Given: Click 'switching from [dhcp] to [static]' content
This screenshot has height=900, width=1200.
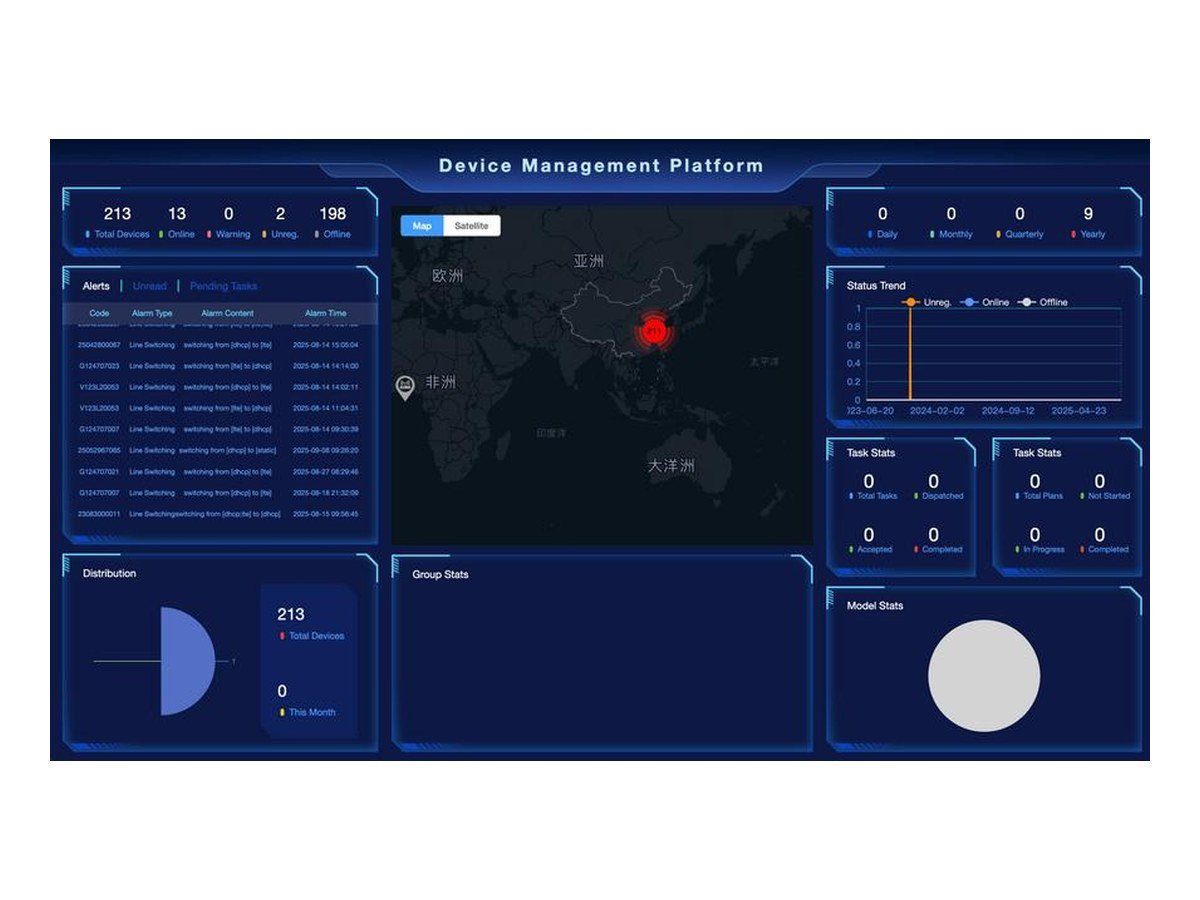Looking at the screenshot, I should 227,451.
